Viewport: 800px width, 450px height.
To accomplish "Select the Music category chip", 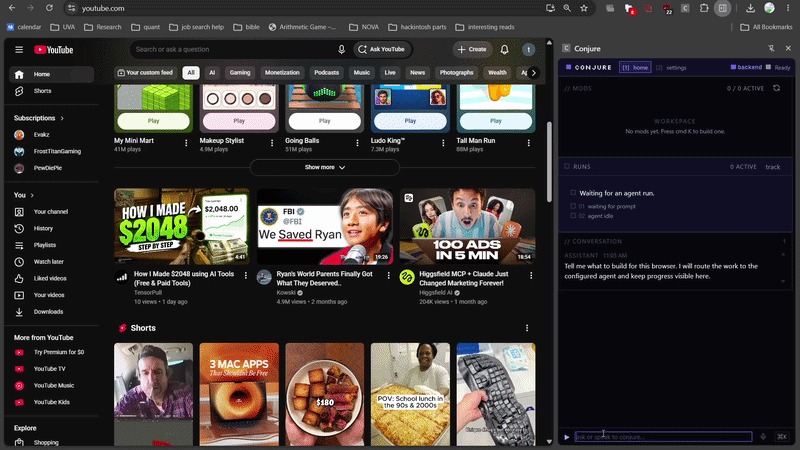I will [x=362, y=72].
